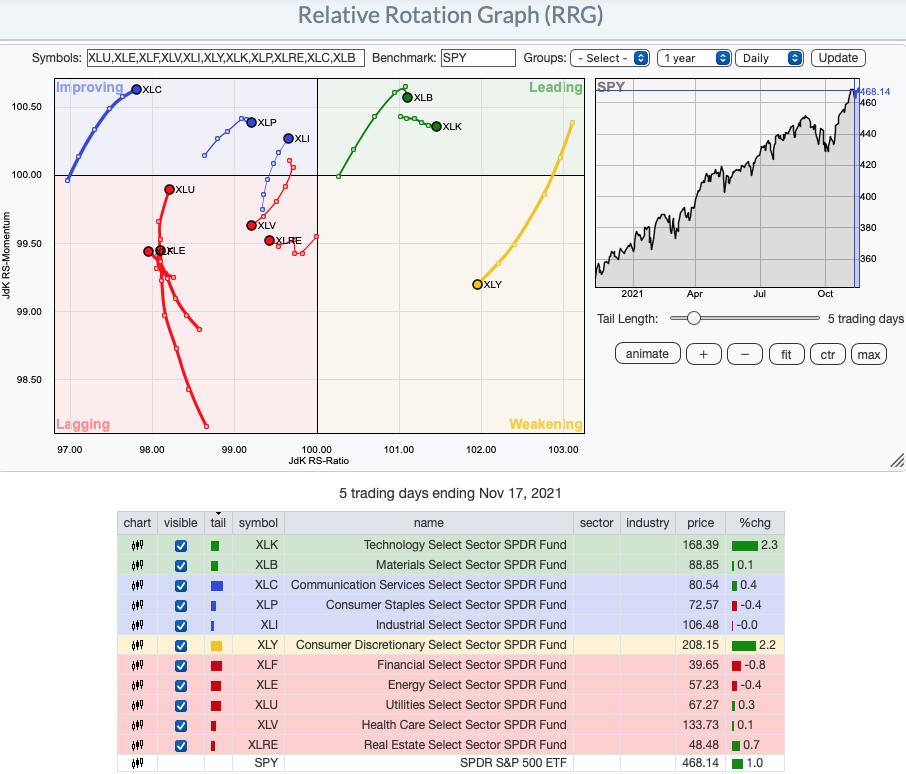Click the Symbols input field
This screenshot has height=774, width=906.
tap(225, 58)
